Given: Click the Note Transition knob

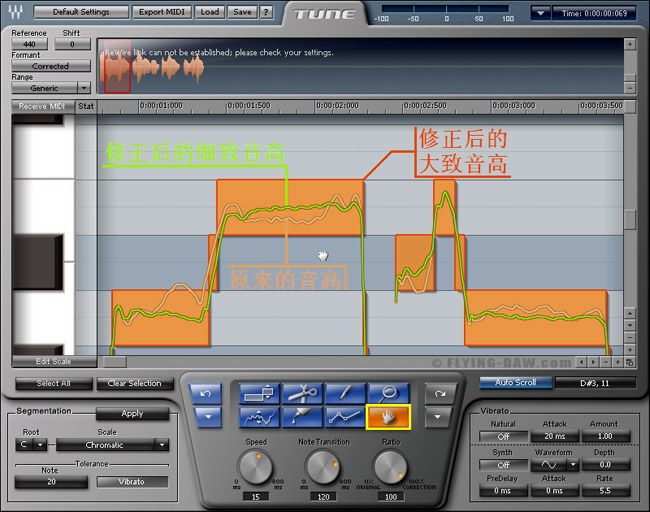Looking at the screenshot, I should point(323,468).
